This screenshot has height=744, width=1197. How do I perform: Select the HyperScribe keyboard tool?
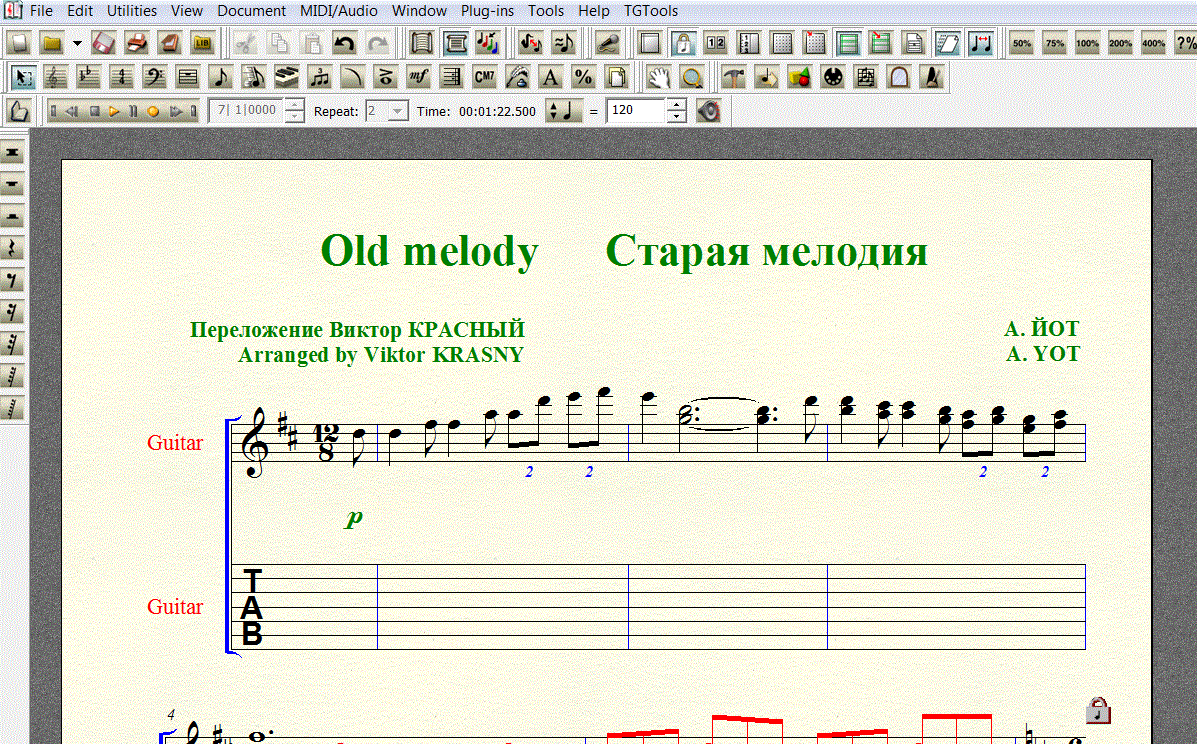286,77
